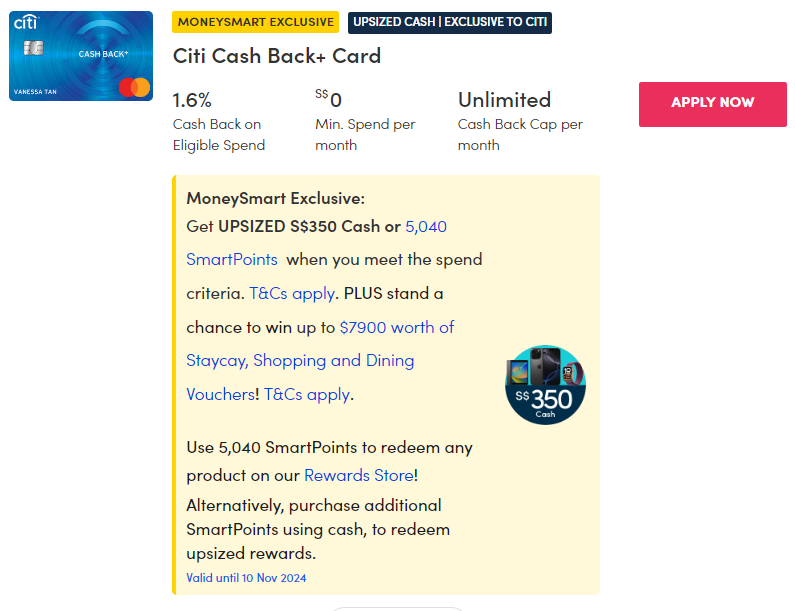This screenshot has width=795, height=611.
Task: Click the chip on the credit card
Action: point(33,48)
